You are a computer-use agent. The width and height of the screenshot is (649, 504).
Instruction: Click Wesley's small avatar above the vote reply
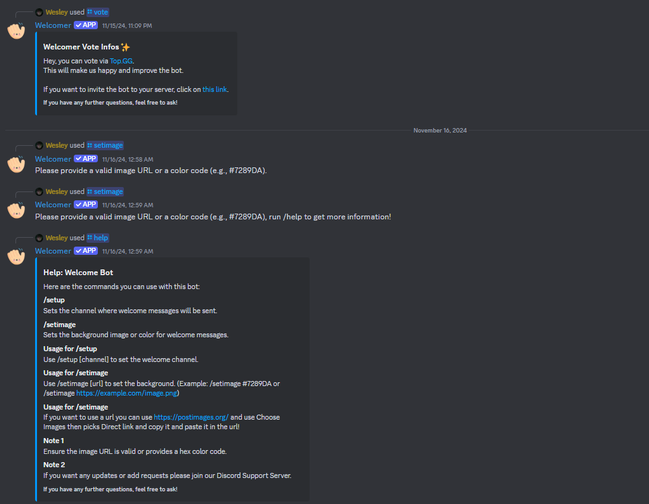coord(39,12)
